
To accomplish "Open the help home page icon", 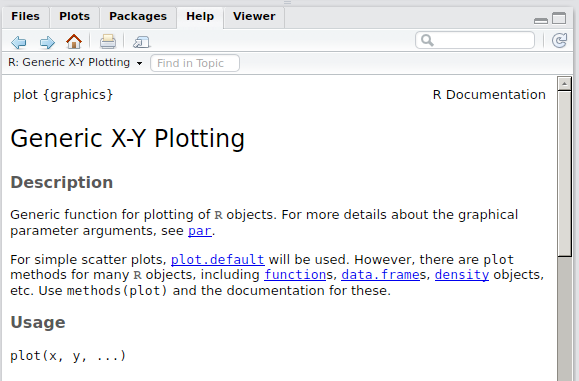I will coord(74,41).
